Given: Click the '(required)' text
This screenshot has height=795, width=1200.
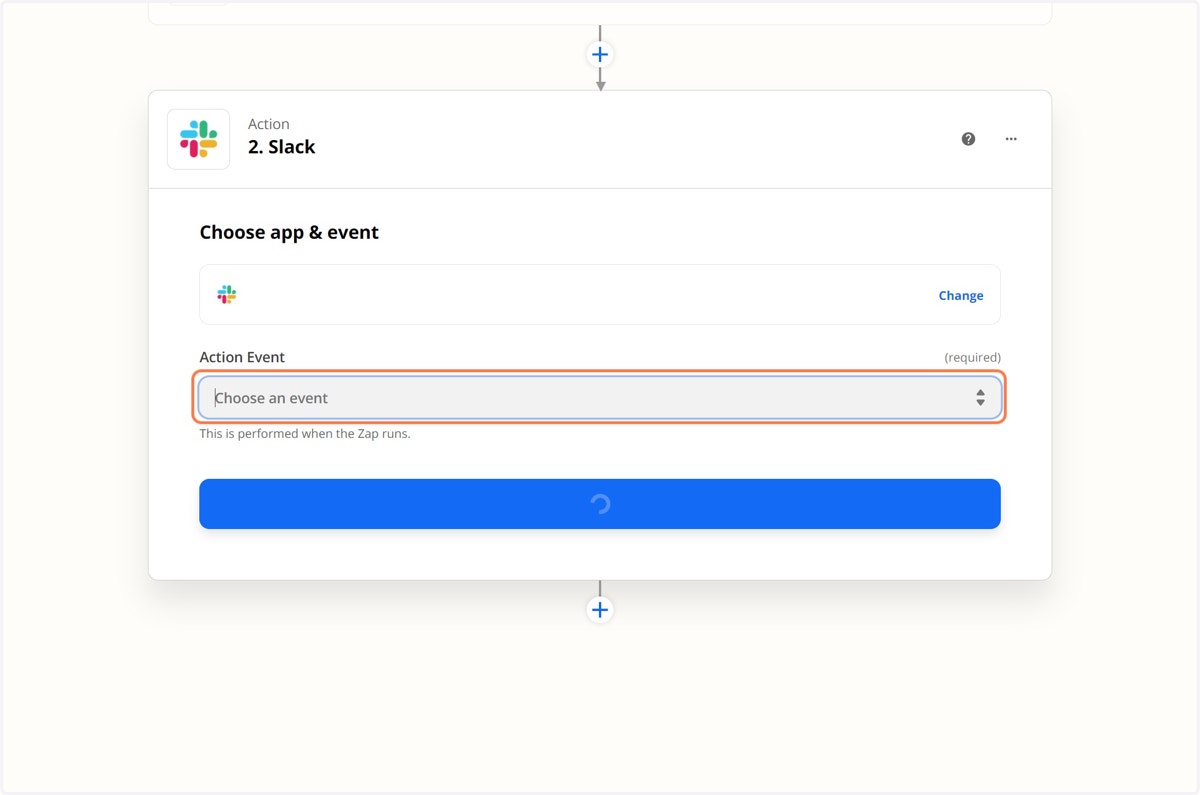Looking at the screenshot, I should point(972,357).
